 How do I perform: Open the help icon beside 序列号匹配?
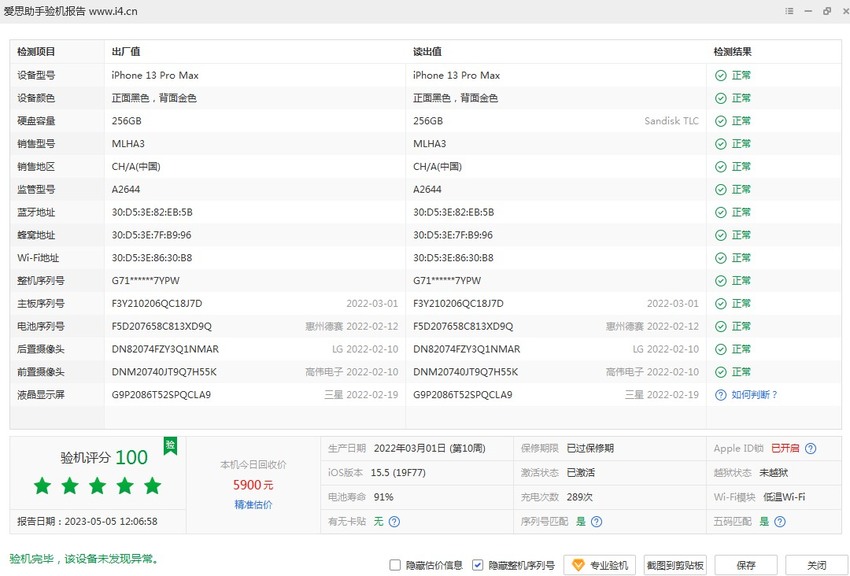click(596, 521)
